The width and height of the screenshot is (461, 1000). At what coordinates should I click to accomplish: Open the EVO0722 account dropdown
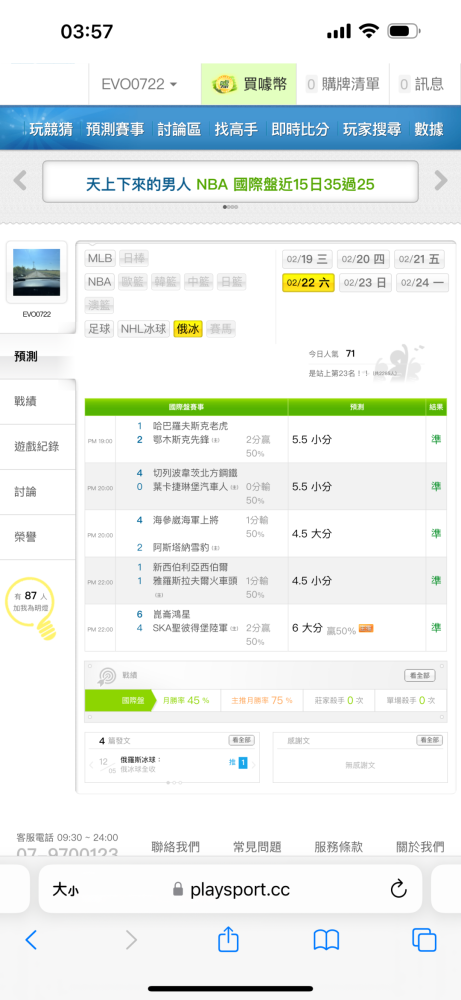(x=139, y=84)
